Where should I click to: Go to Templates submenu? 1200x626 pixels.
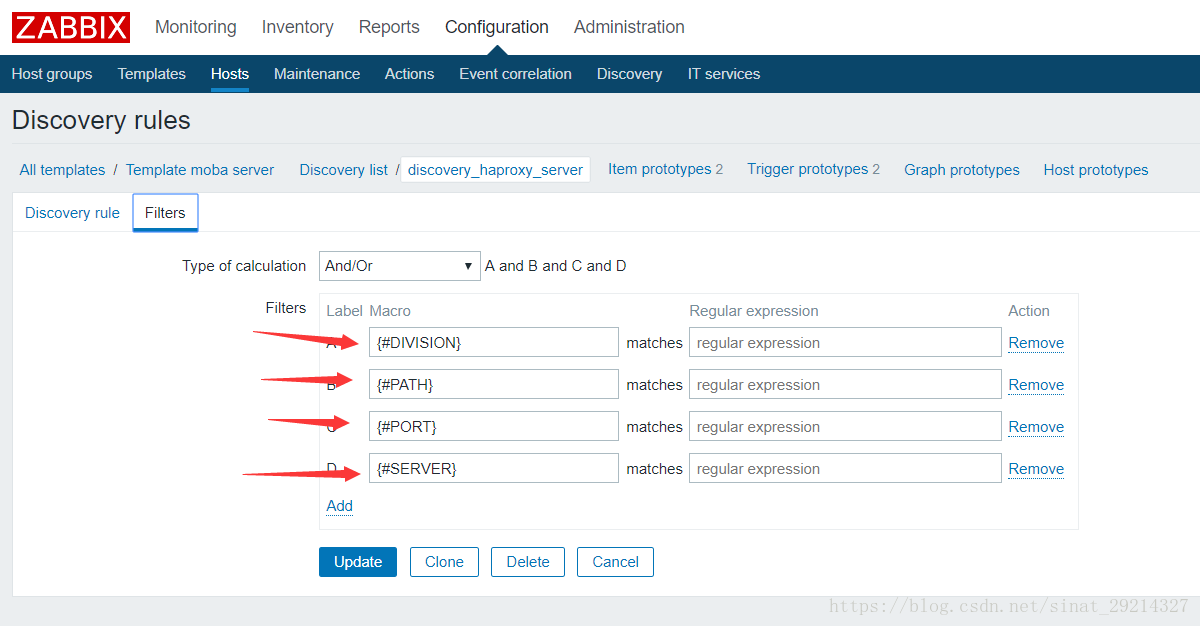coord(152,74)
